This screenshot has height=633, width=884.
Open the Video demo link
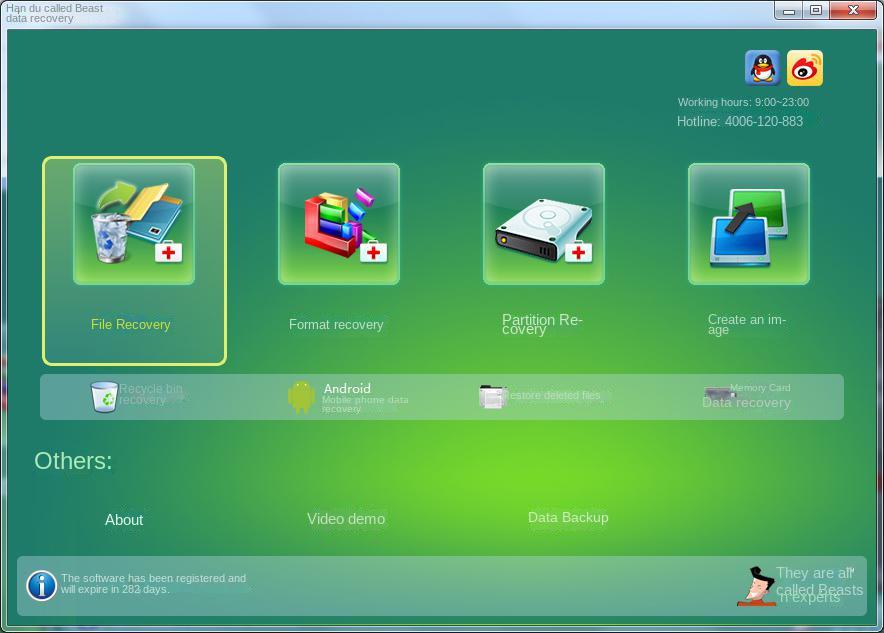pyautogui.click(x=346, y=519)
